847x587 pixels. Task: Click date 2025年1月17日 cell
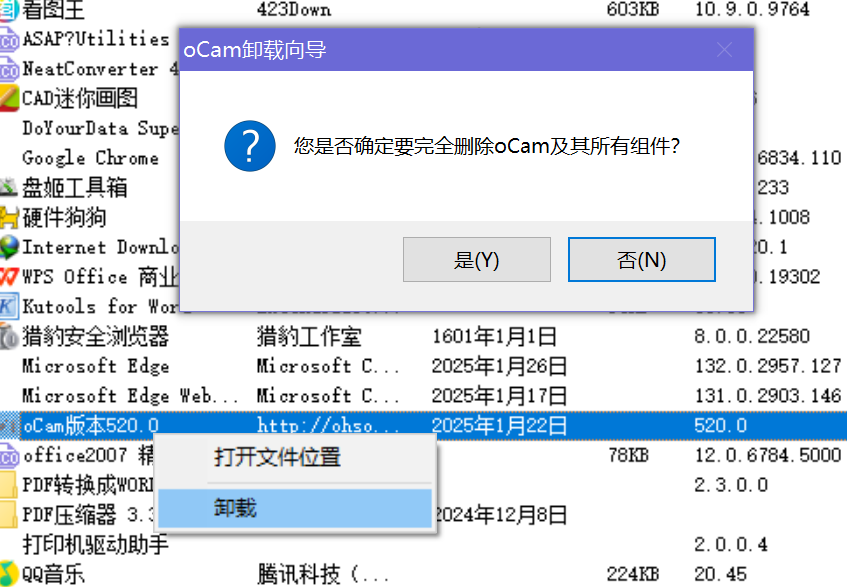pyautogui.click(x=499, y=396)
